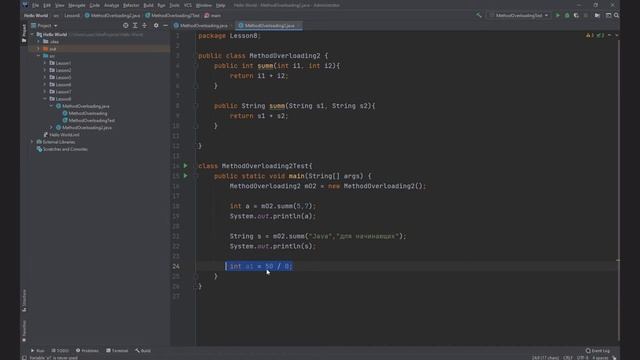
Task: Click line separator CRLF in status bar
Action: 568,358
